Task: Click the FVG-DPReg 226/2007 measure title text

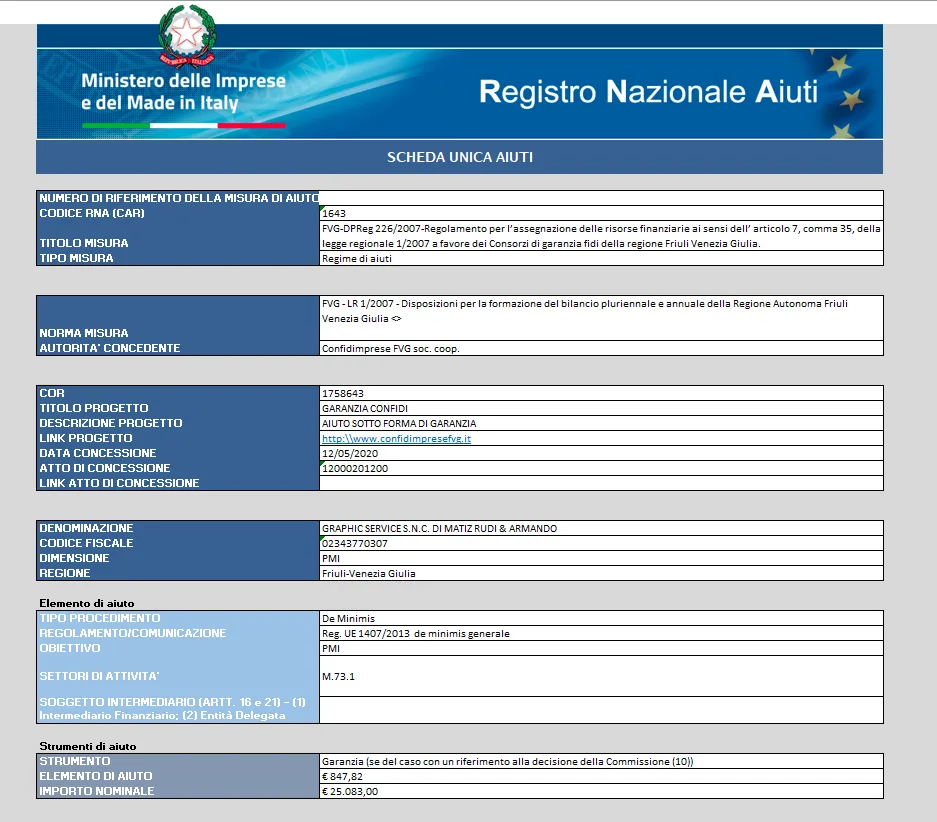Action: point(601,236)
